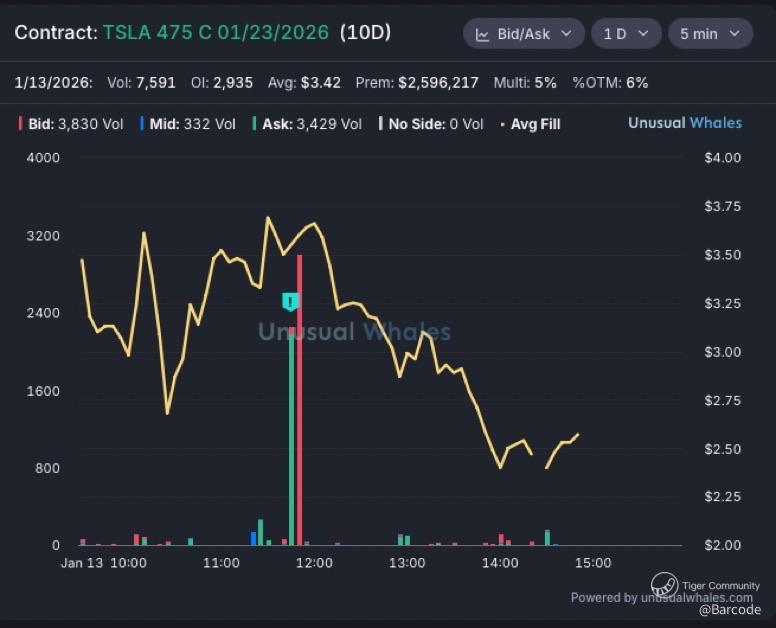Click the line chart icon beside Bid/Ask
The height and width of the screenshot is (628, 776).
(x=482, y=34)
